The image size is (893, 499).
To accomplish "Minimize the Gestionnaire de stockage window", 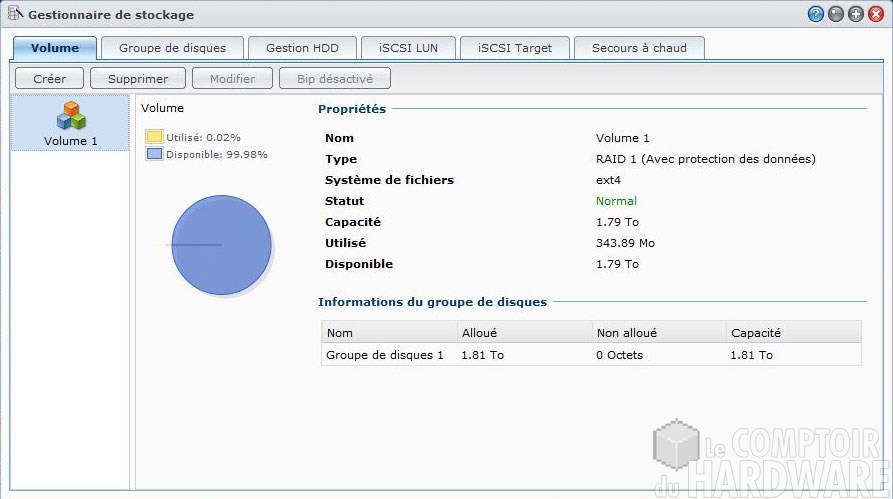I will (836, 14).
